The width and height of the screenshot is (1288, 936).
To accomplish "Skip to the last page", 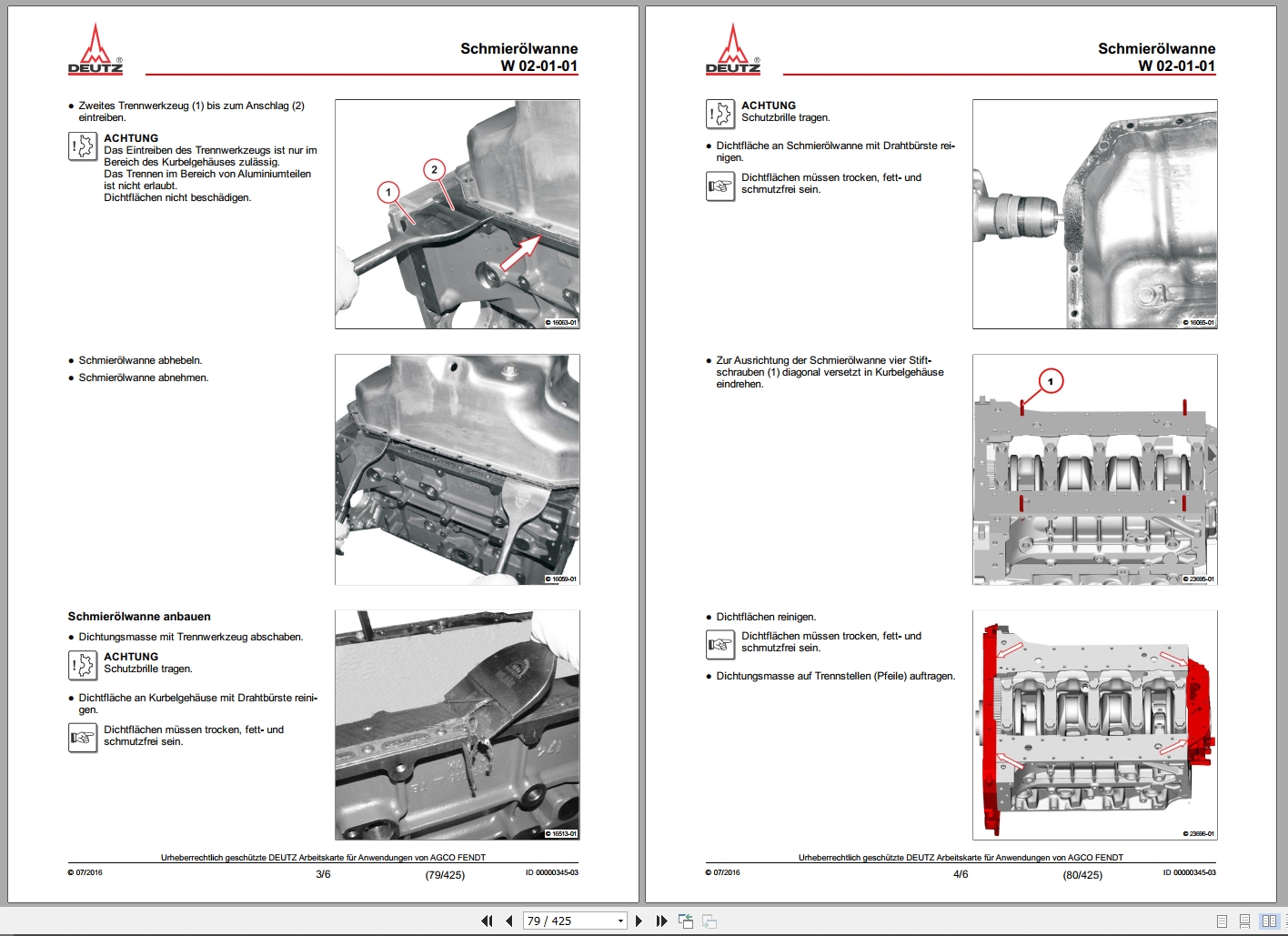I will 661,921.
